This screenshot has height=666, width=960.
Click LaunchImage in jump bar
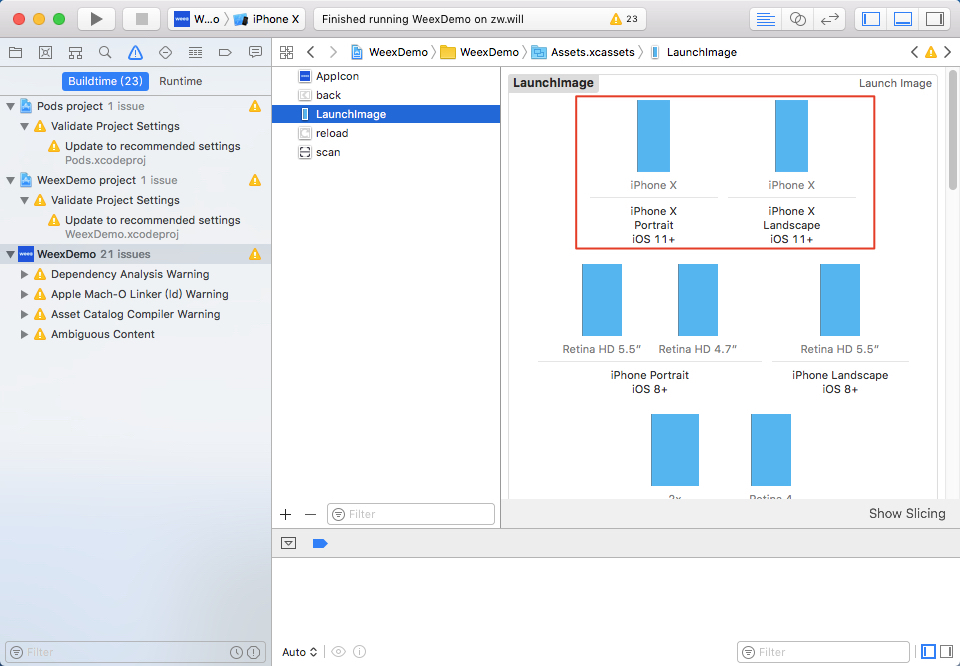coord(694,53)
